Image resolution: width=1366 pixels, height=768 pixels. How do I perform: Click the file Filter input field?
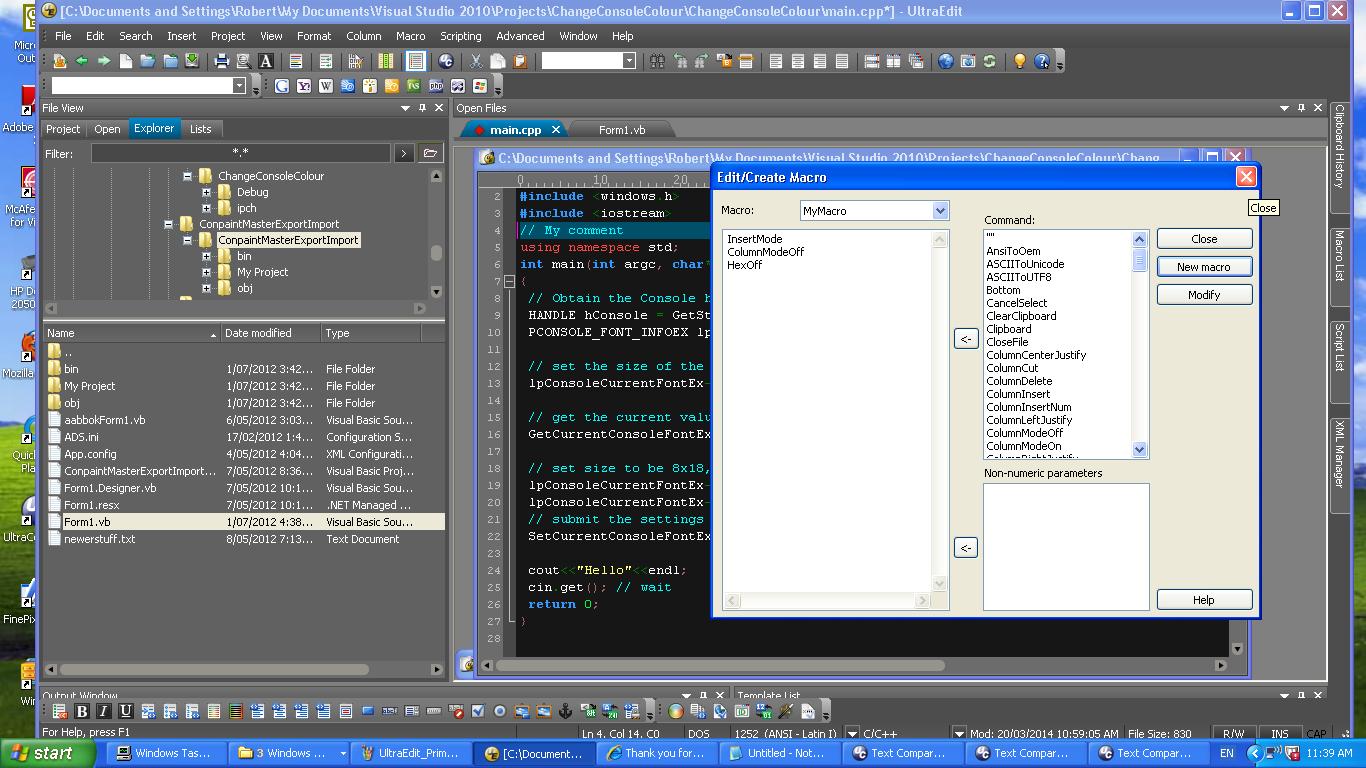(x=240, y=153)
